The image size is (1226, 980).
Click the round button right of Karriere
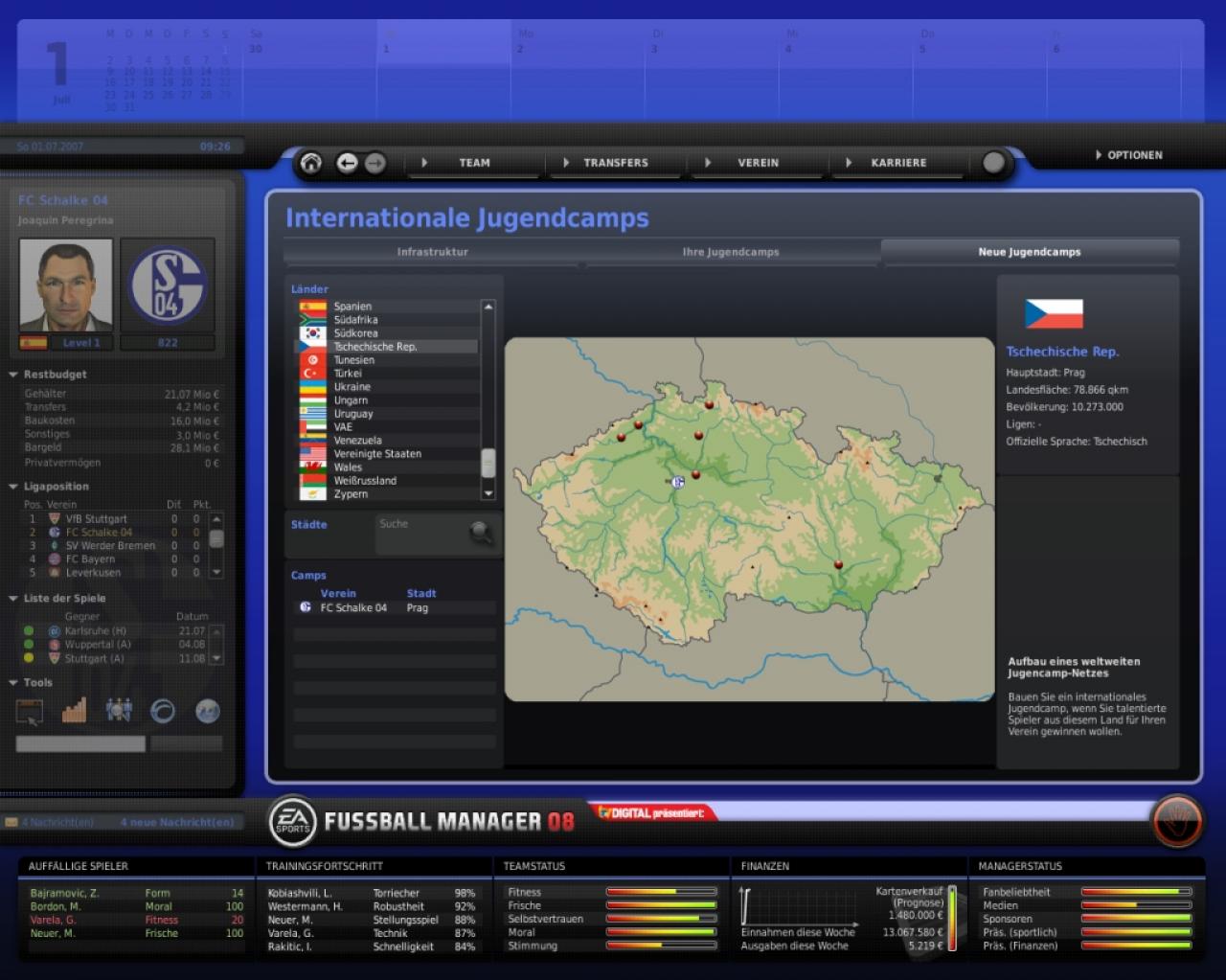tap(994, 163)
